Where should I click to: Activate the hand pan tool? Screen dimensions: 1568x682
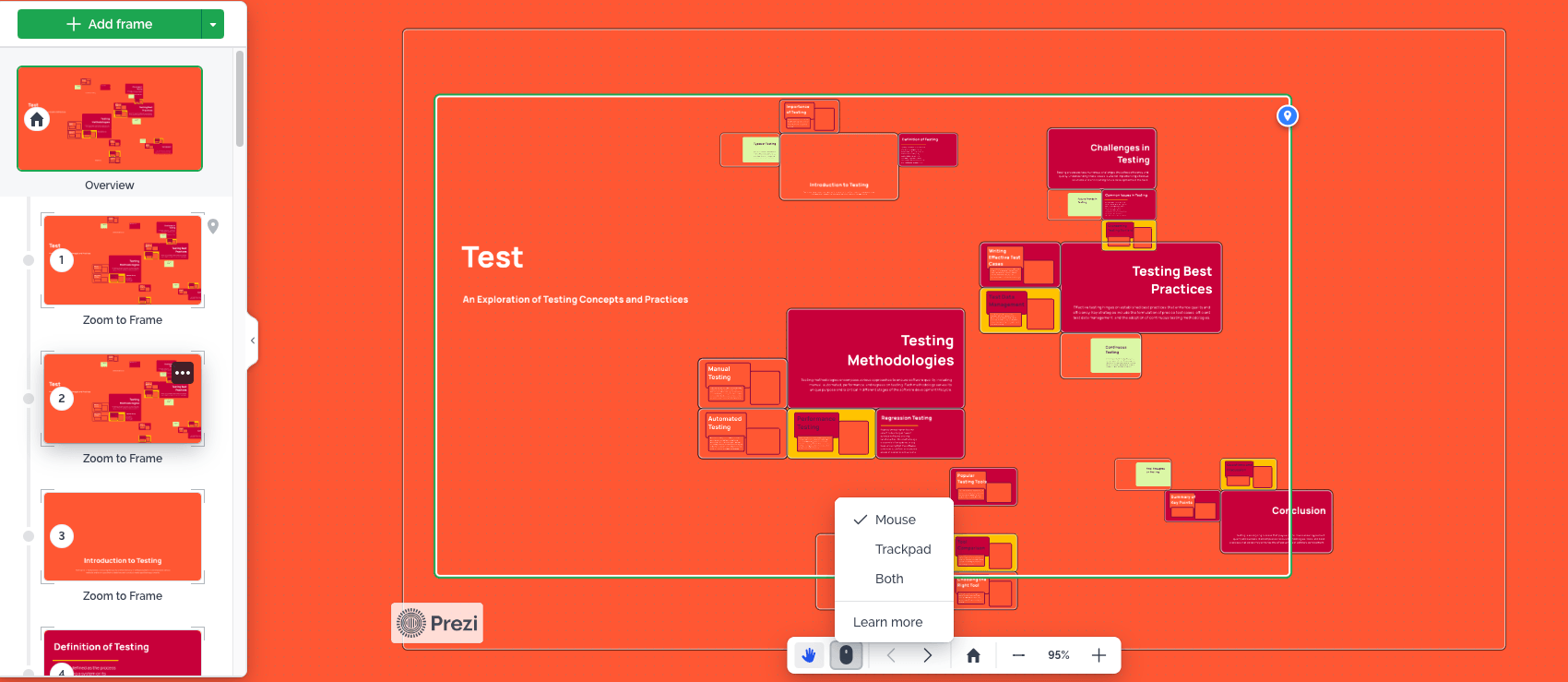809,655
